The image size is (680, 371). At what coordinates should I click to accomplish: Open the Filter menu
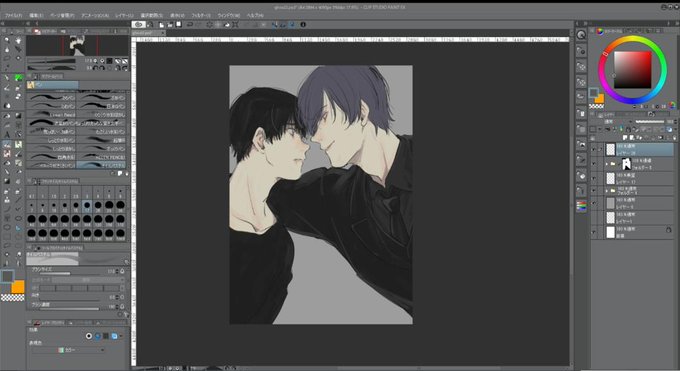tap(201, 15)
